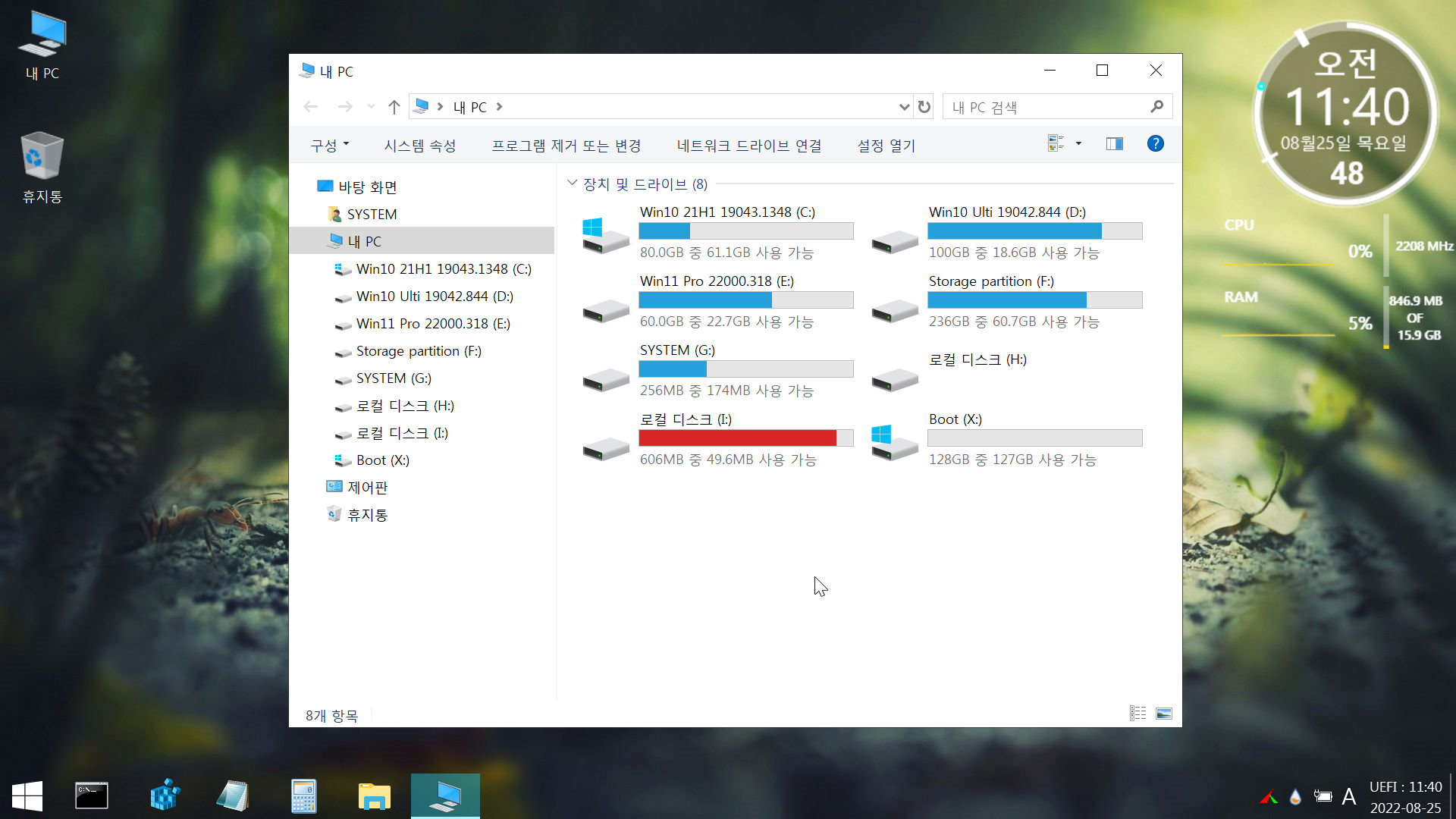The height and width of the screenshot is (819, 1456).
Task: Click 설정 열기 command
Action: tap(886, 145)
